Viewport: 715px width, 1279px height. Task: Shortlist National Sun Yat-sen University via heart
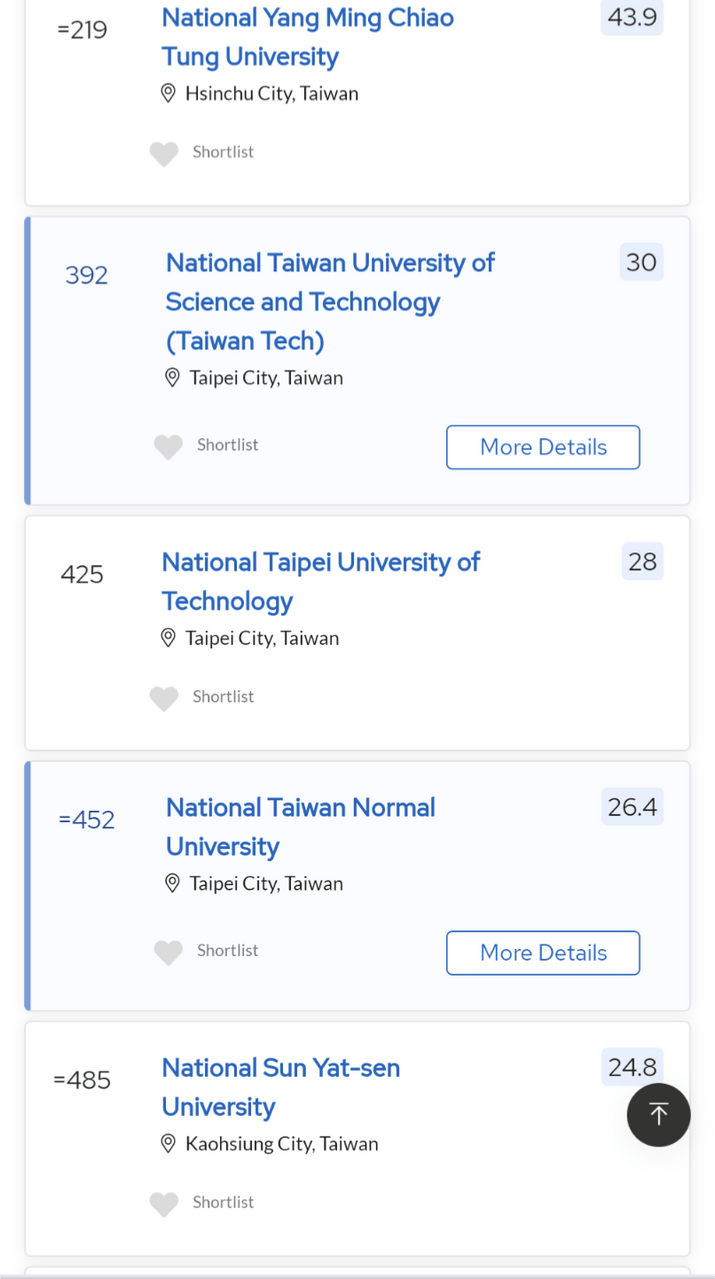coord(164,1204)
